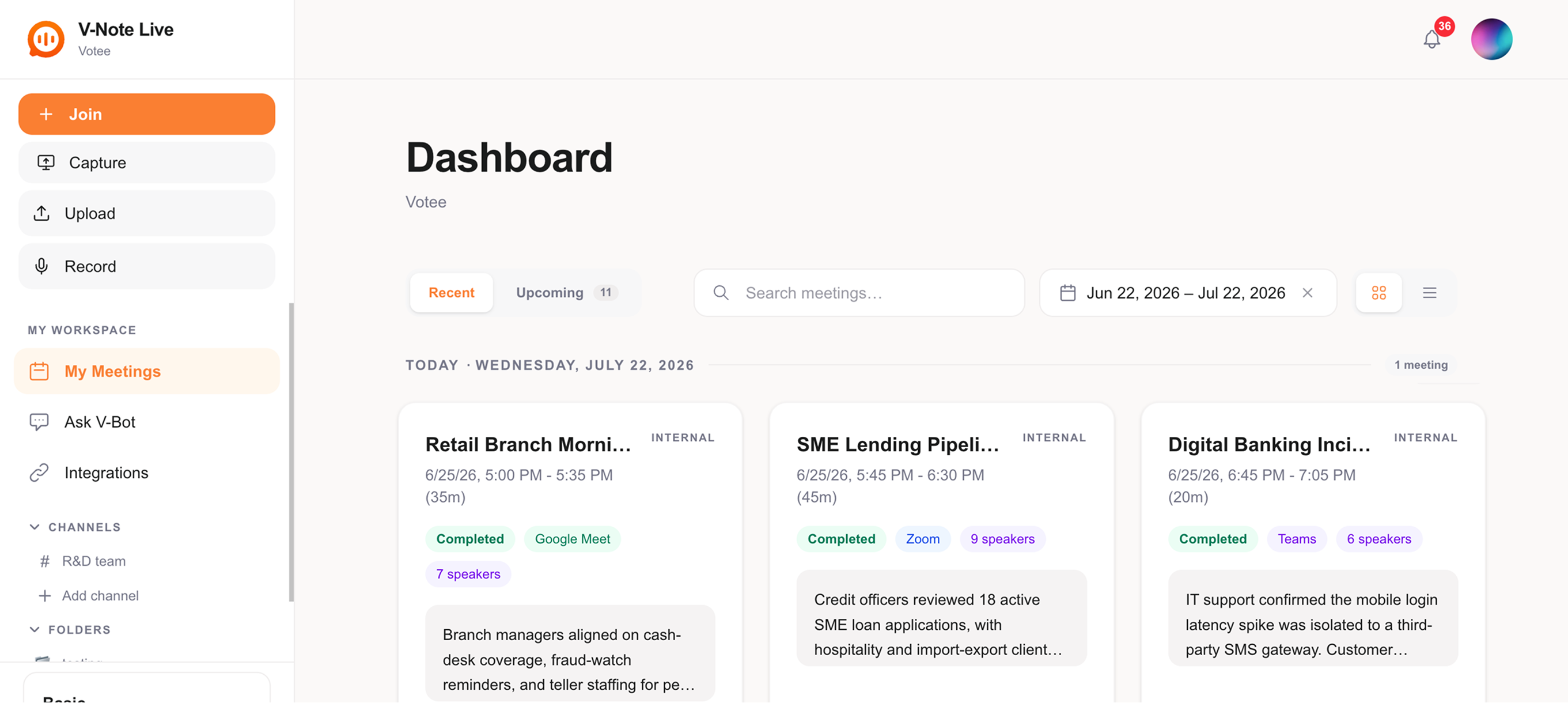
Task: Click the Upload button
Action: point(147,214)
